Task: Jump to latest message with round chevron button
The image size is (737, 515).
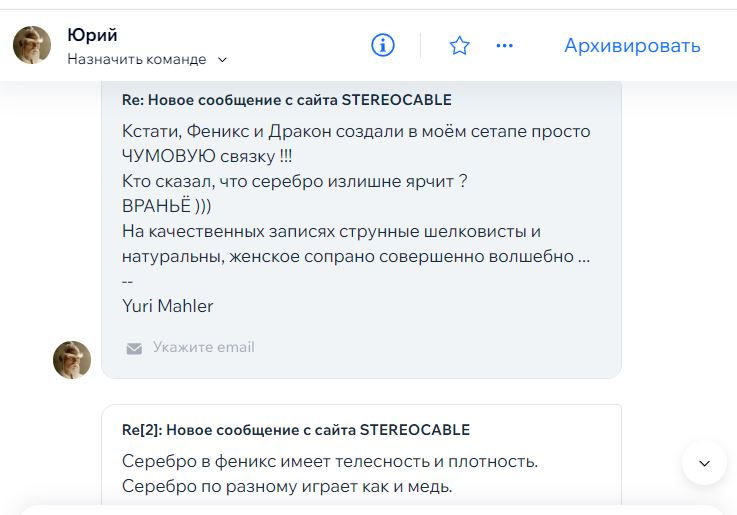Action: point(704,463)
